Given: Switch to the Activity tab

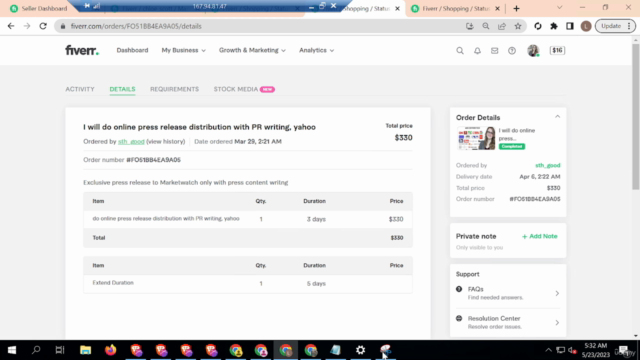Looking at the screenshot, I should pyautogui.click(x=80, y=89).
